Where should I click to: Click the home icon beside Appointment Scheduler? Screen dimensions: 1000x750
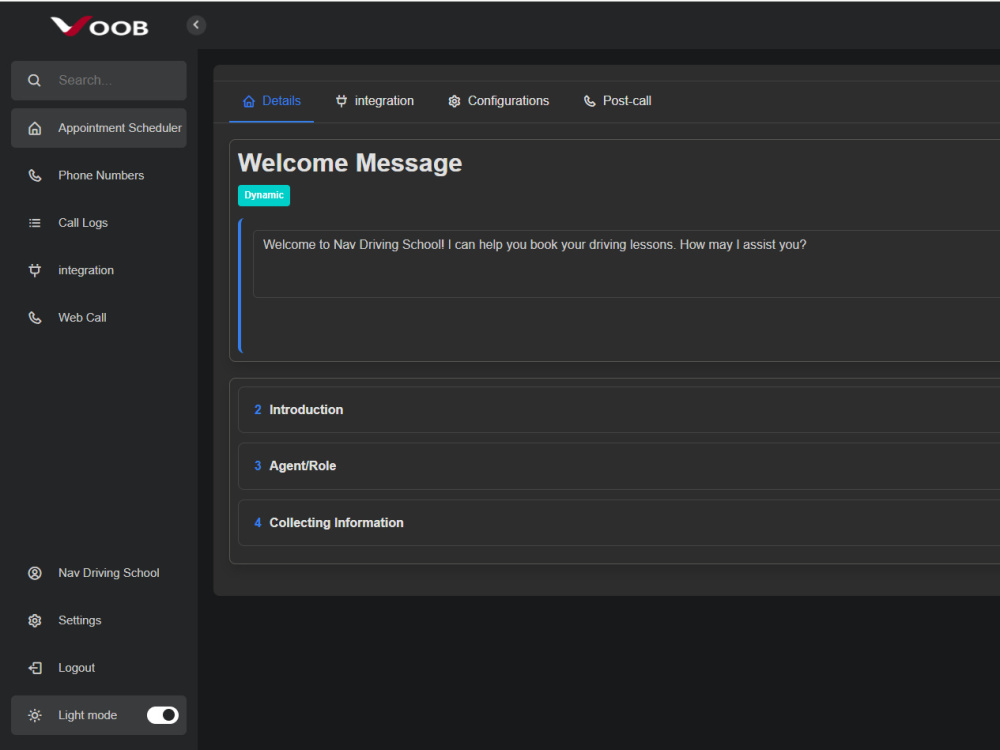point(34,128)
